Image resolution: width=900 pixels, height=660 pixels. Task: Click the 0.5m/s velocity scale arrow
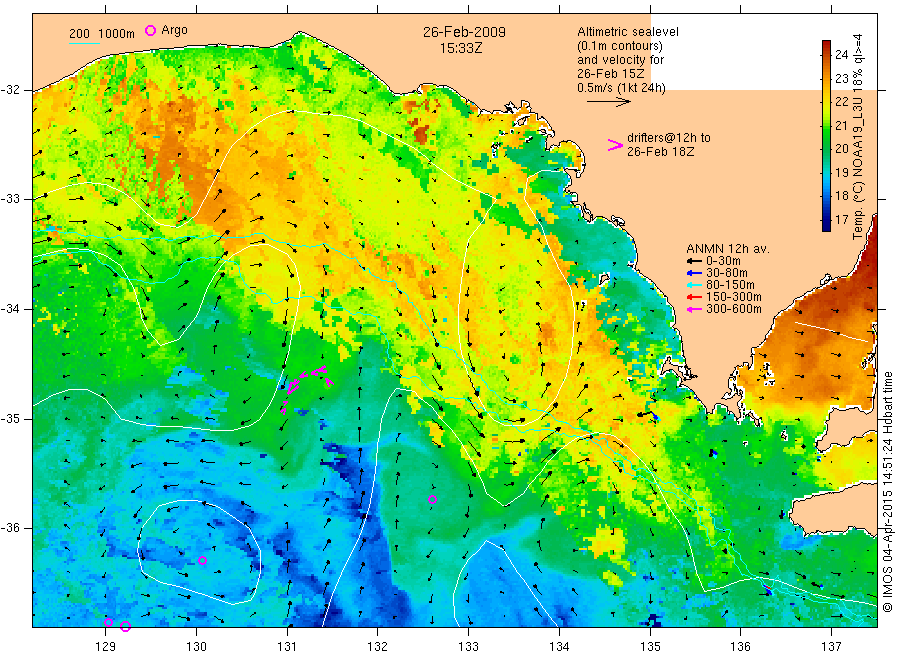608,102
